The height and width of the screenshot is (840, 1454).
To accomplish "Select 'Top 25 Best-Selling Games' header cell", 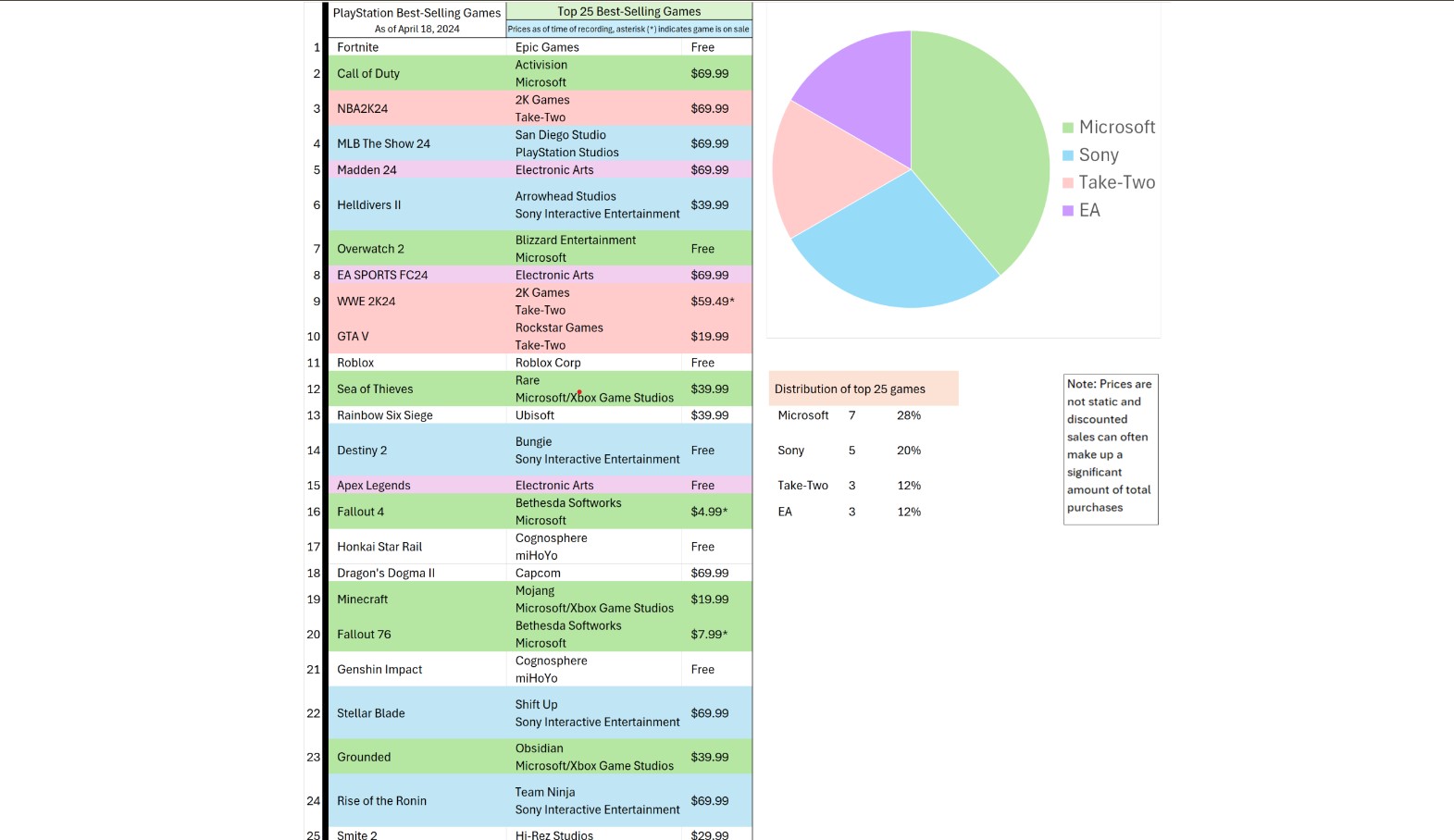I will click(x=629, y=11).
